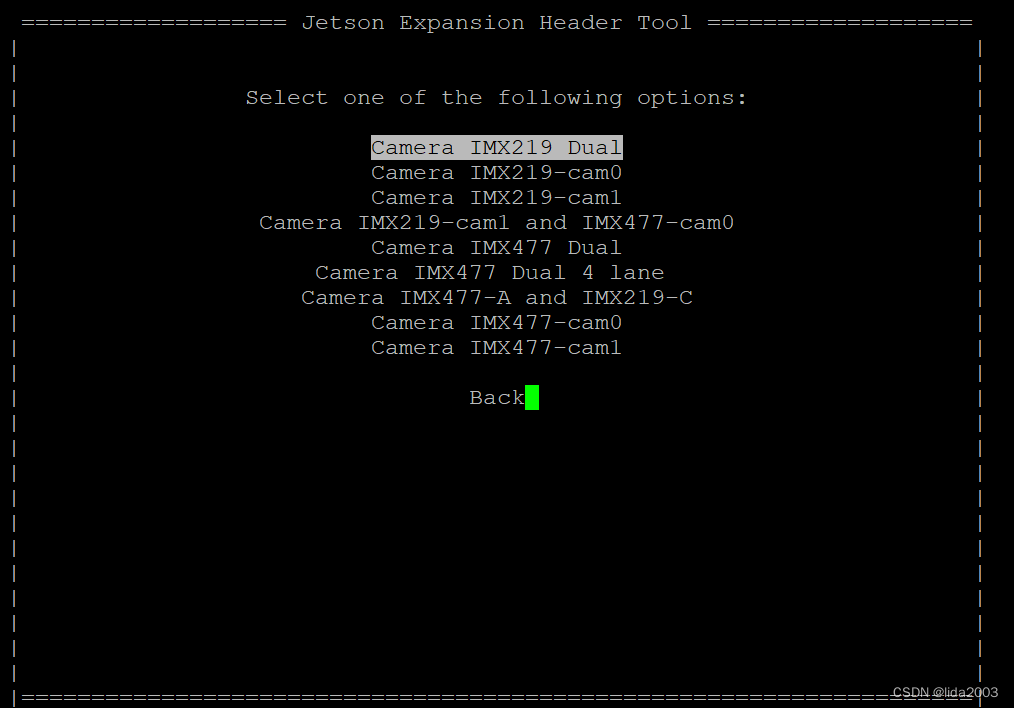Click the Jetson Expansion Header Tool title
1014x708 pixels.
(498, 22)
